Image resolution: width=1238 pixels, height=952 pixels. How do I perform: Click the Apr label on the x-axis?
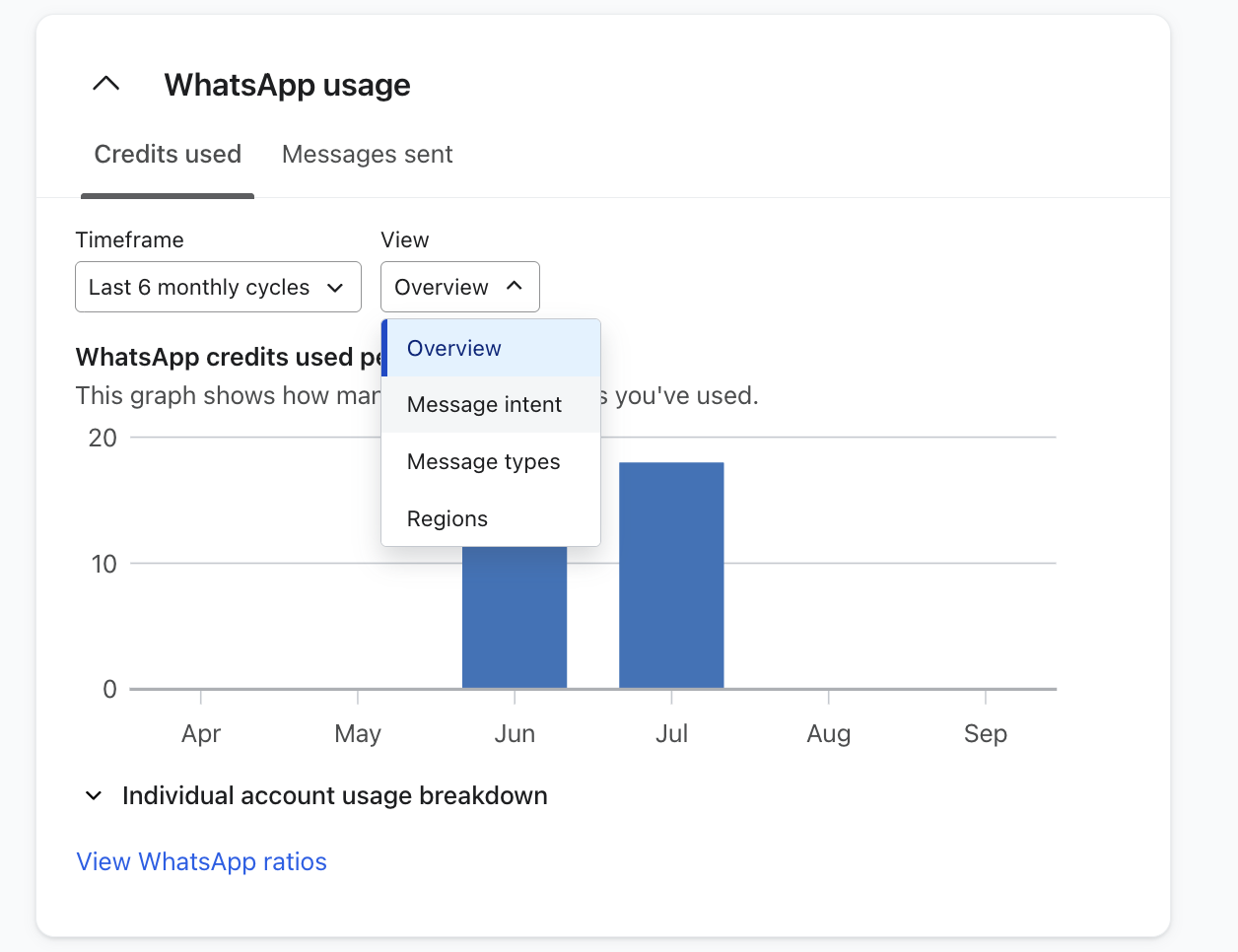tap(201, 734)
